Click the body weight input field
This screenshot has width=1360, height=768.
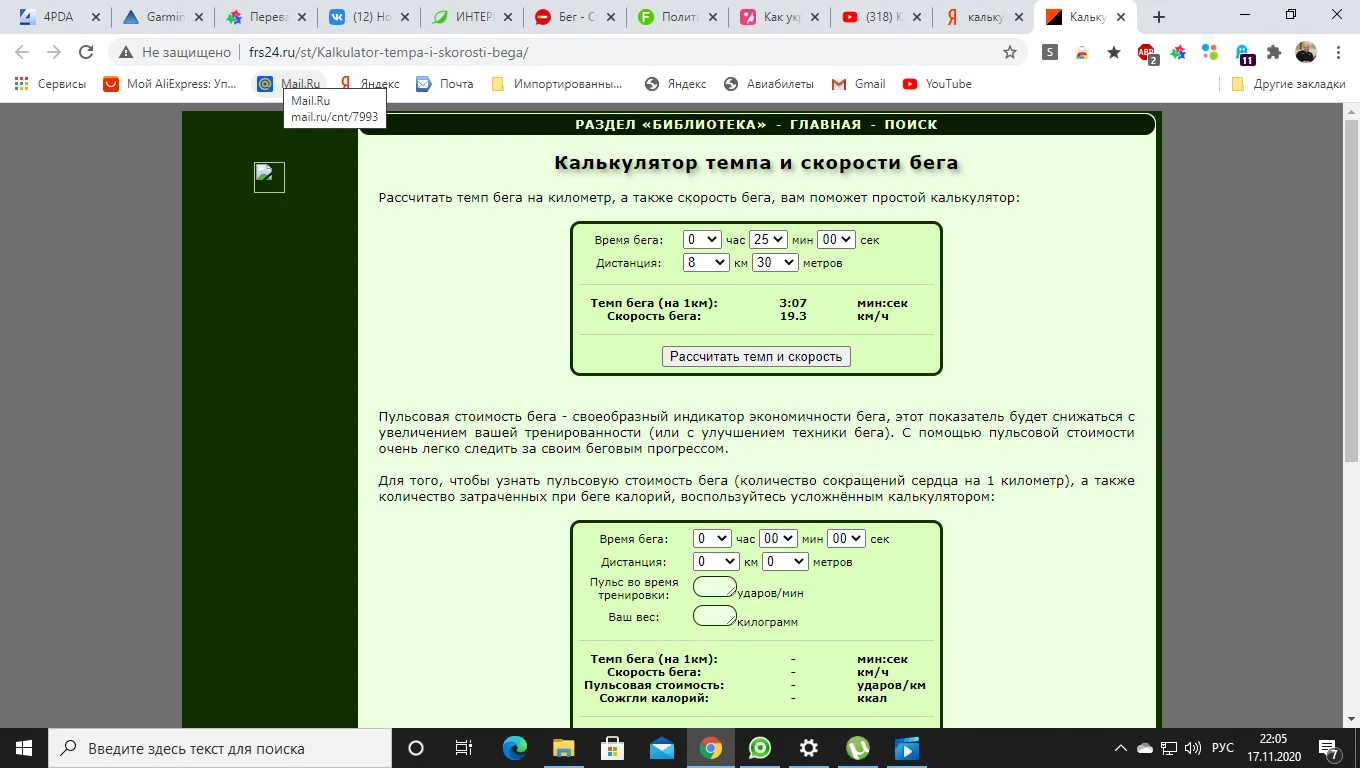715,616
